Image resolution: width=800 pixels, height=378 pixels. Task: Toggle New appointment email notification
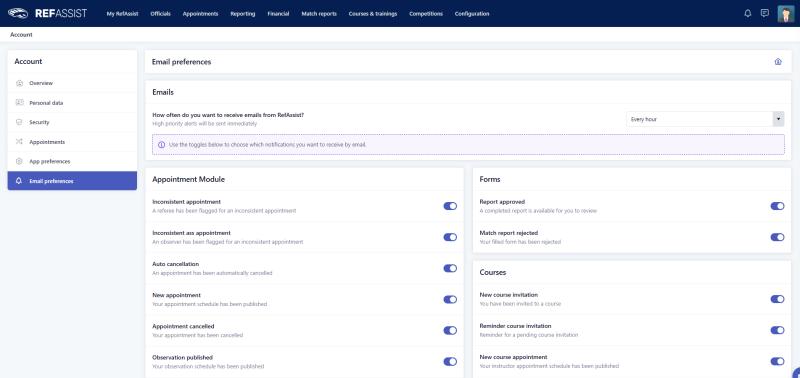pos(450,299)
